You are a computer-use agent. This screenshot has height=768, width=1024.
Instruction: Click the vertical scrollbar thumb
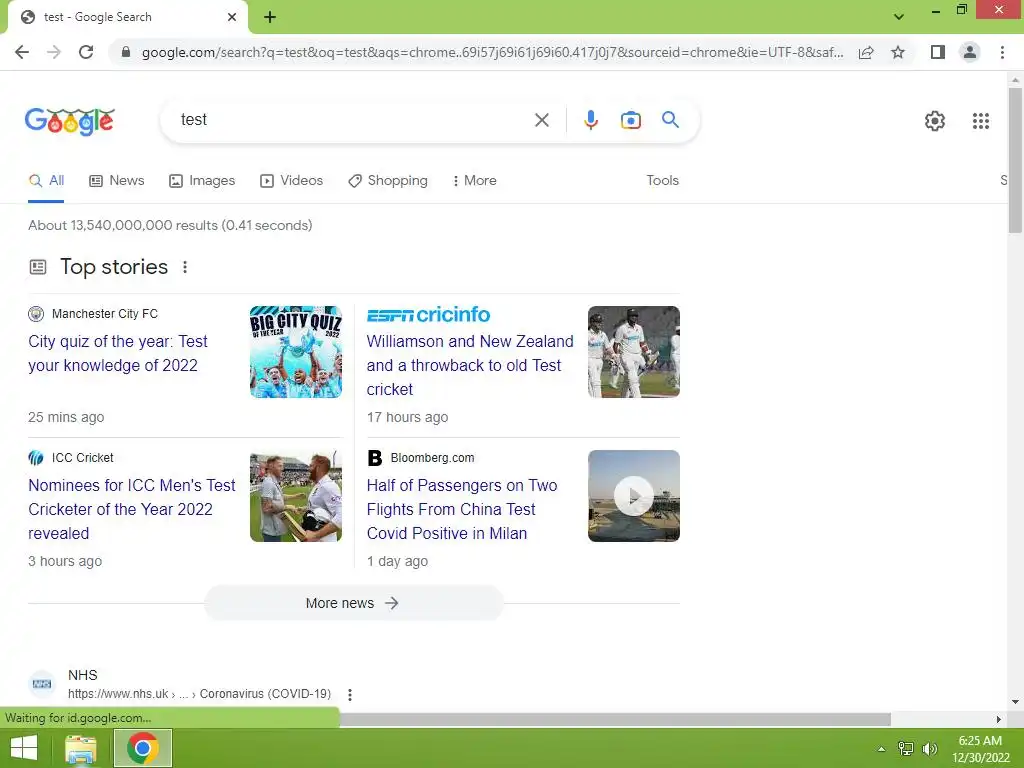[1015, 160]
